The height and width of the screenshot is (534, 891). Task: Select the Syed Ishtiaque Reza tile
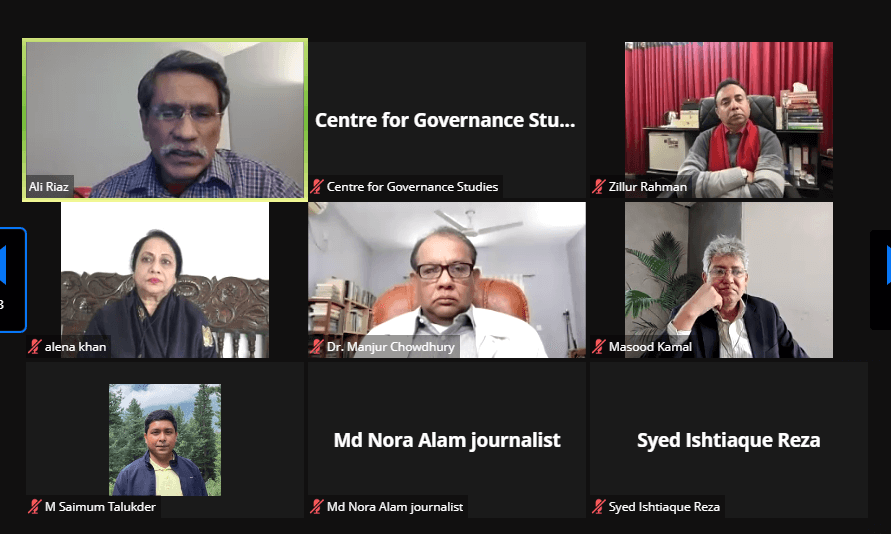tap(729, 440)
